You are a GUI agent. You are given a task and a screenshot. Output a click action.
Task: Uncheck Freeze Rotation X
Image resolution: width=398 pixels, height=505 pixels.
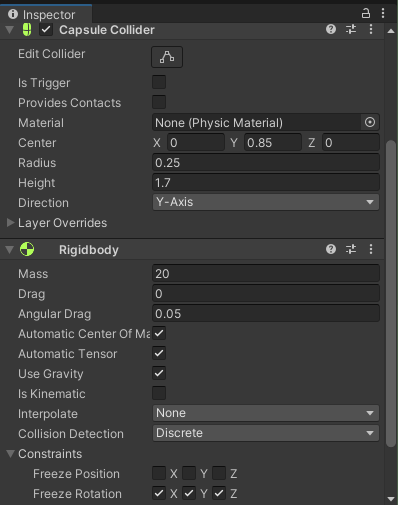159,493
